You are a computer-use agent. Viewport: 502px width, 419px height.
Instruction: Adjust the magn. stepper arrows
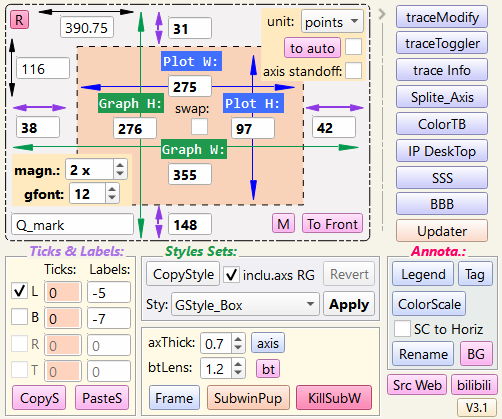tap(120, 169)
